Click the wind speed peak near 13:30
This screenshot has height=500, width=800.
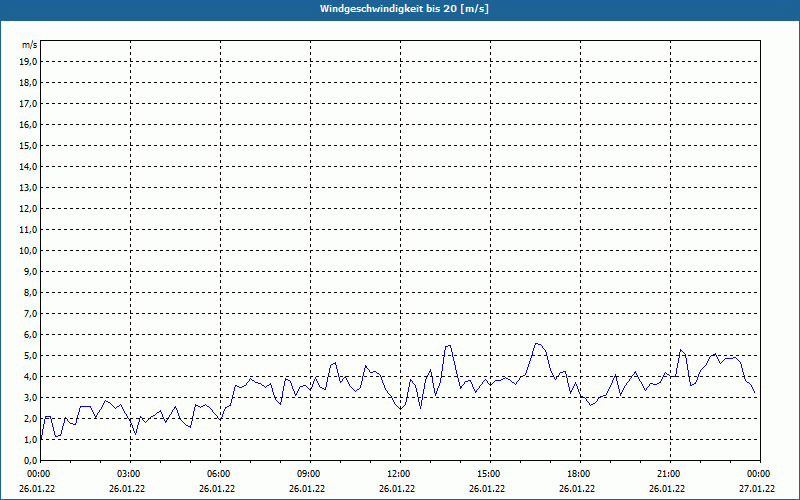[448, 346]
